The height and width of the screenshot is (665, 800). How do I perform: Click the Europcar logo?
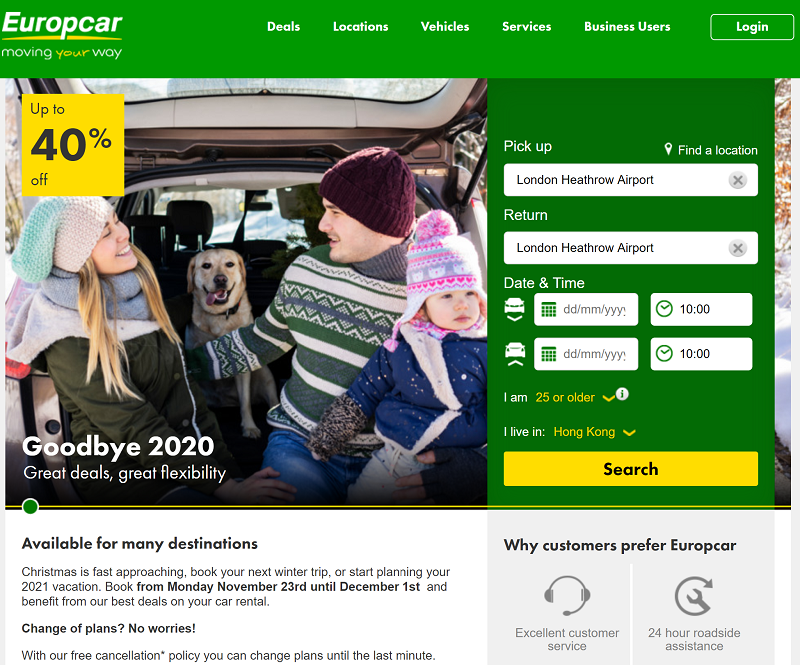coord(62,35)
